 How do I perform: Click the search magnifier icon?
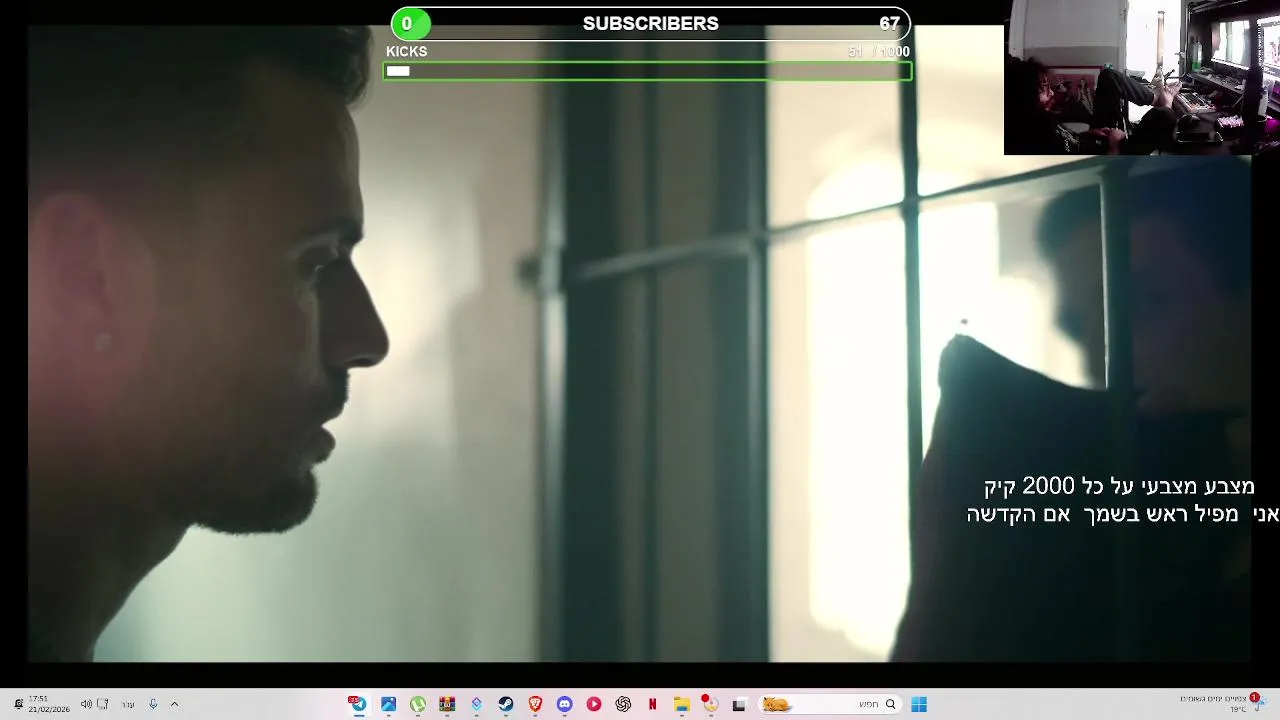point(890,704)
